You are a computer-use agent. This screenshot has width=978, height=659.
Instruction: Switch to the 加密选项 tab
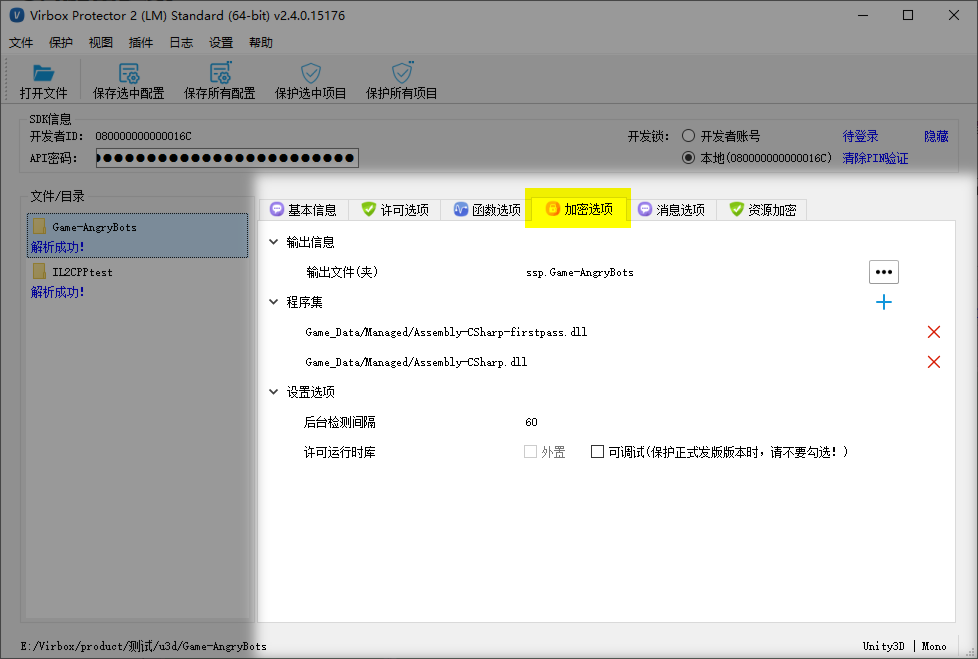tap(579, 209)
